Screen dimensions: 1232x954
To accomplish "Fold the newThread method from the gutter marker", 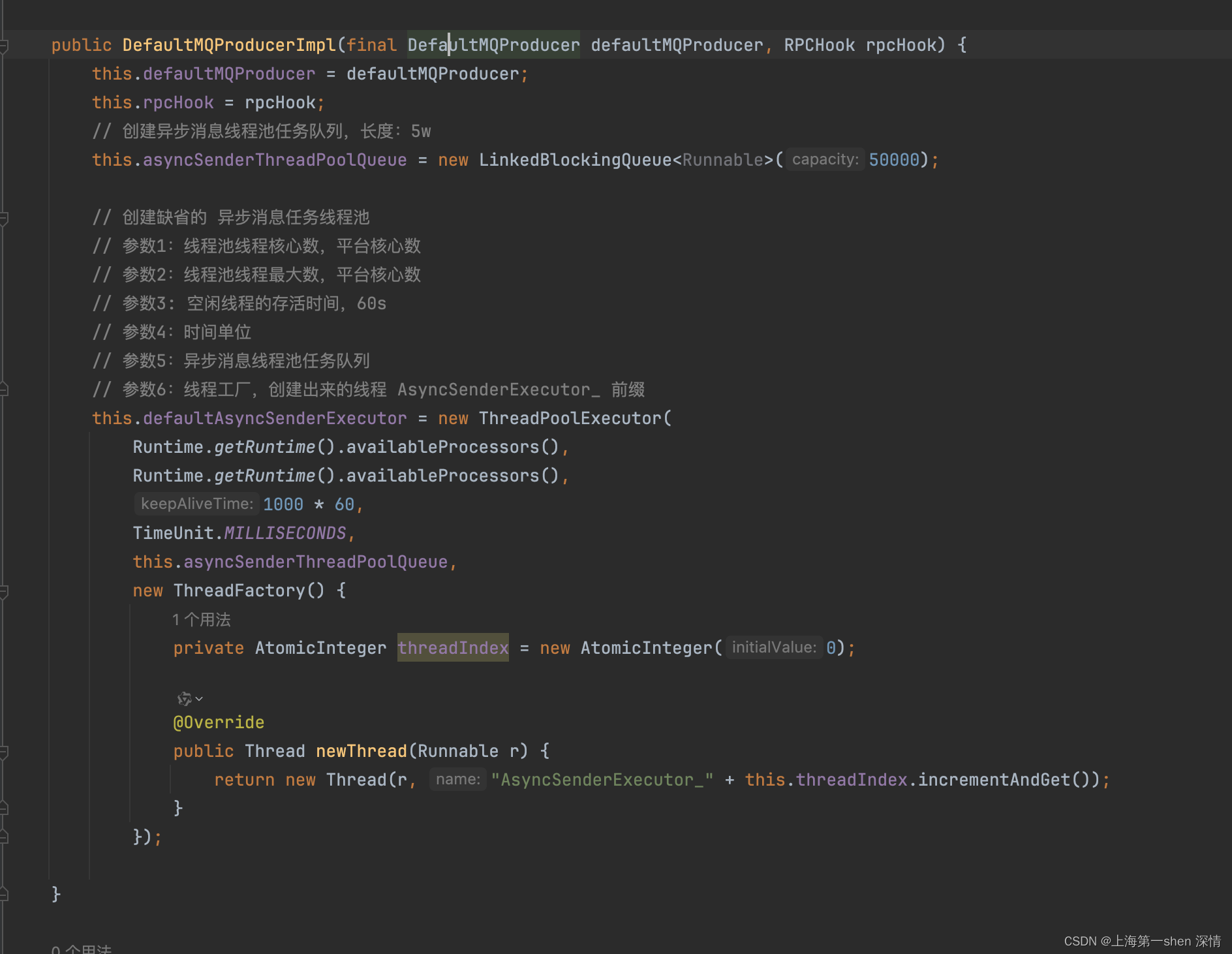I will click(3, 752).
